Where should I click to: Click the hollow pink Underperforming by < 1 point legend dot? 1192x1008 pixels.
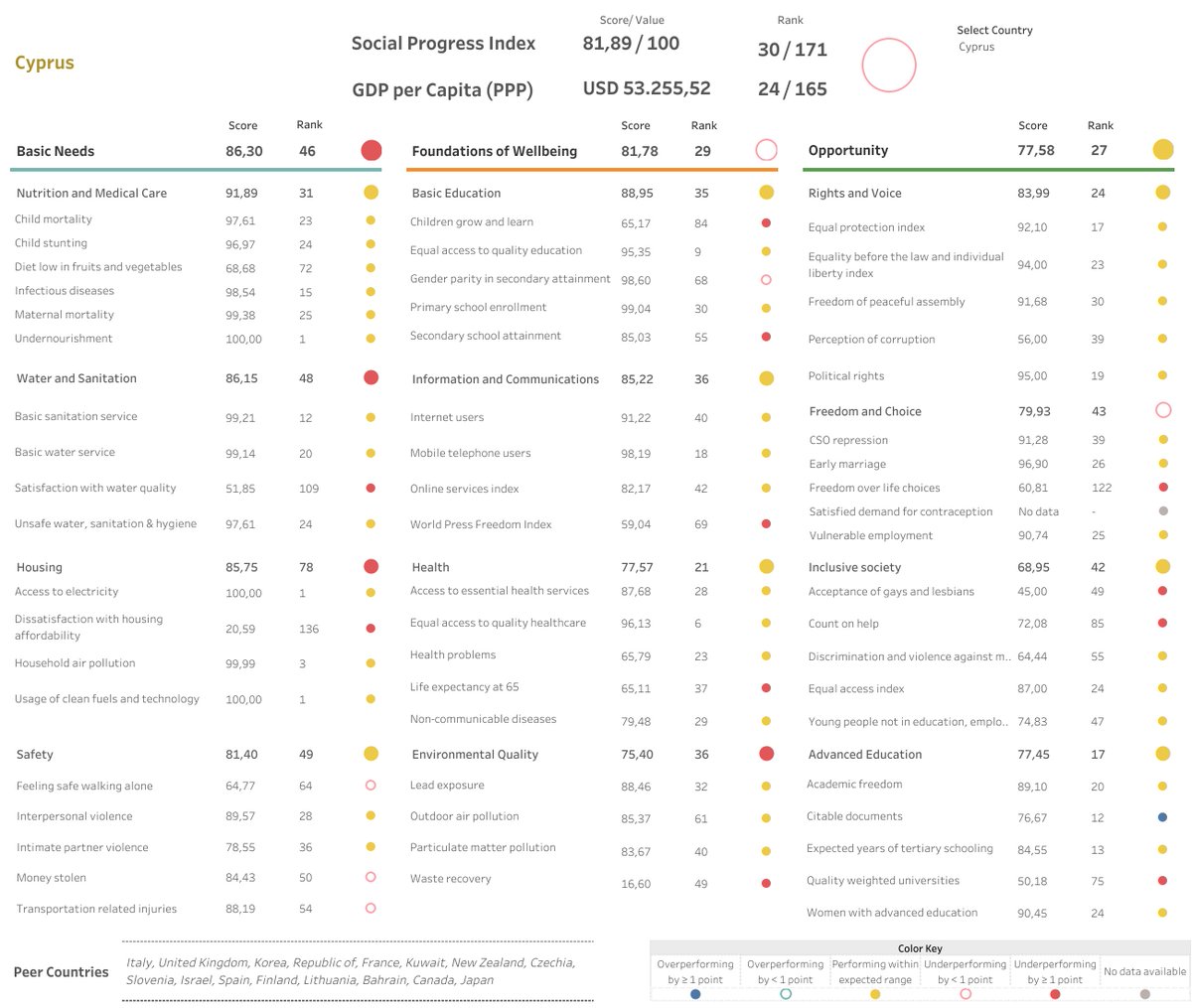tap(966, 993)
